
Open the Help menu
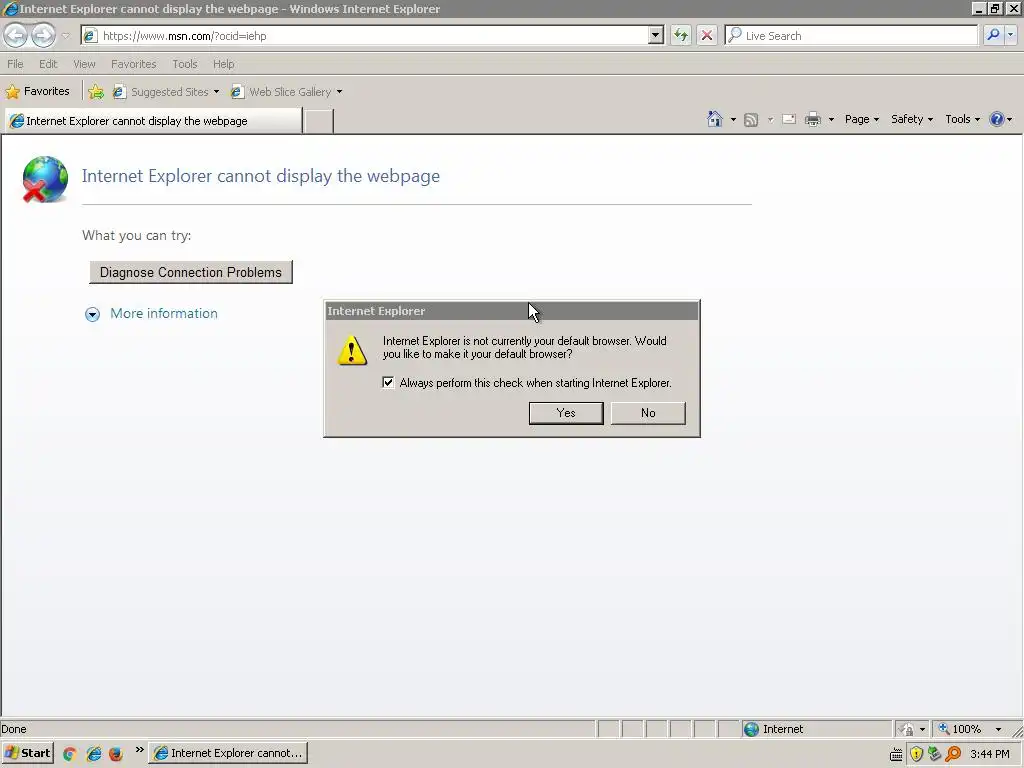(x=223, y=64)
